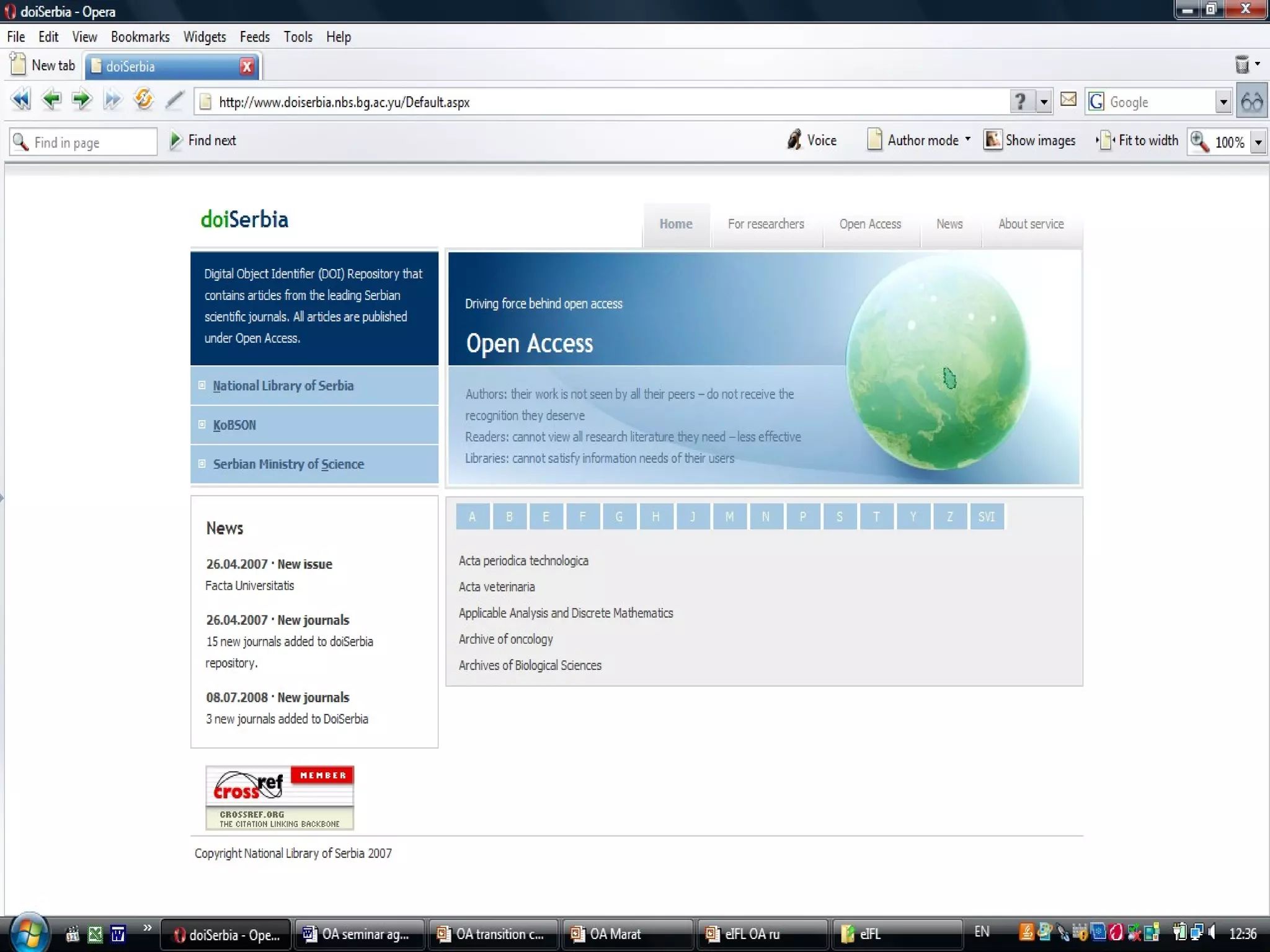
Task: Click the binoculars search icon
Action: click(x=1252, y=102)
